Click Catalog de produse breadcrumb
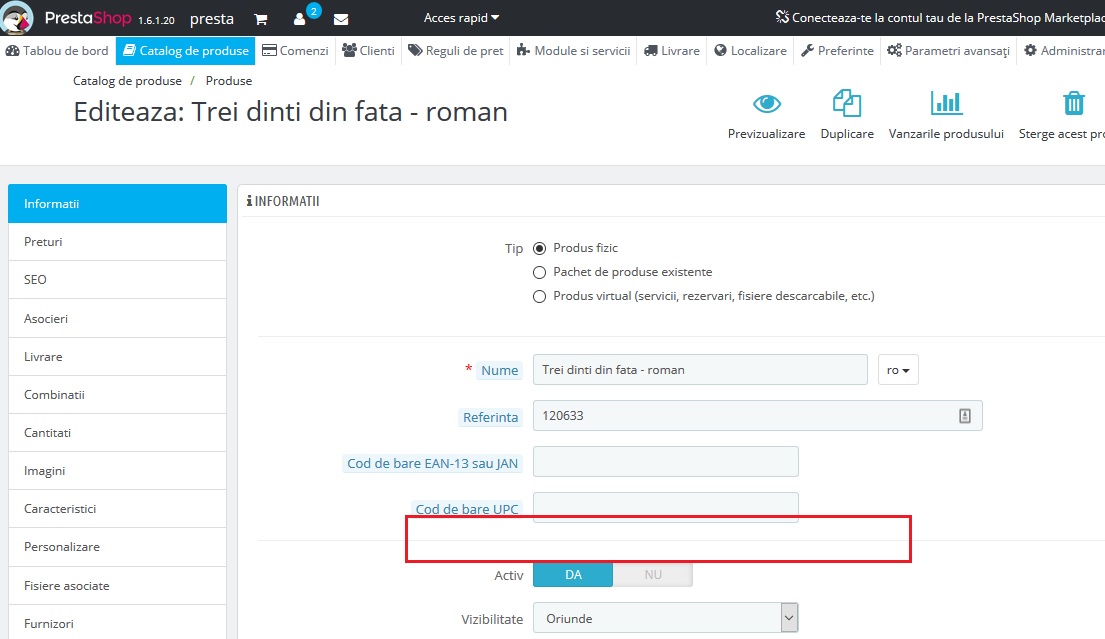 click(128, 81)
